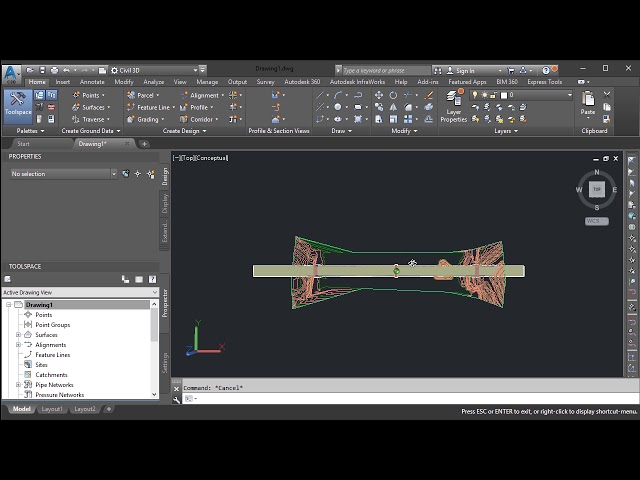The width and height of the screenshot is (640, 480).
Task: Switch to the Layout1 tab
Action: coord(52,409)
